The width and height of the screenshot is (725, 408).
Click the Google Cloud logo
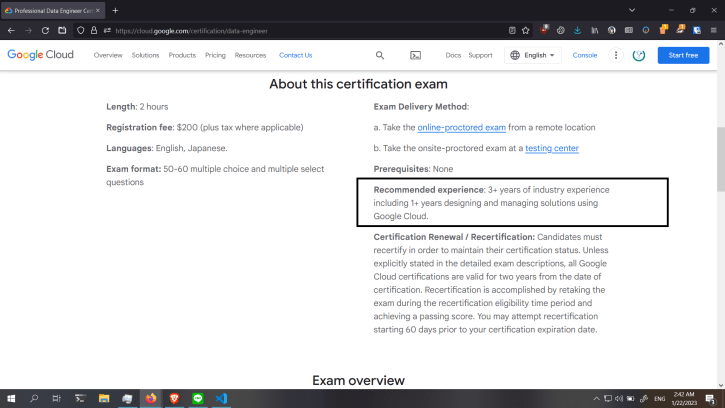coord(41,55)
